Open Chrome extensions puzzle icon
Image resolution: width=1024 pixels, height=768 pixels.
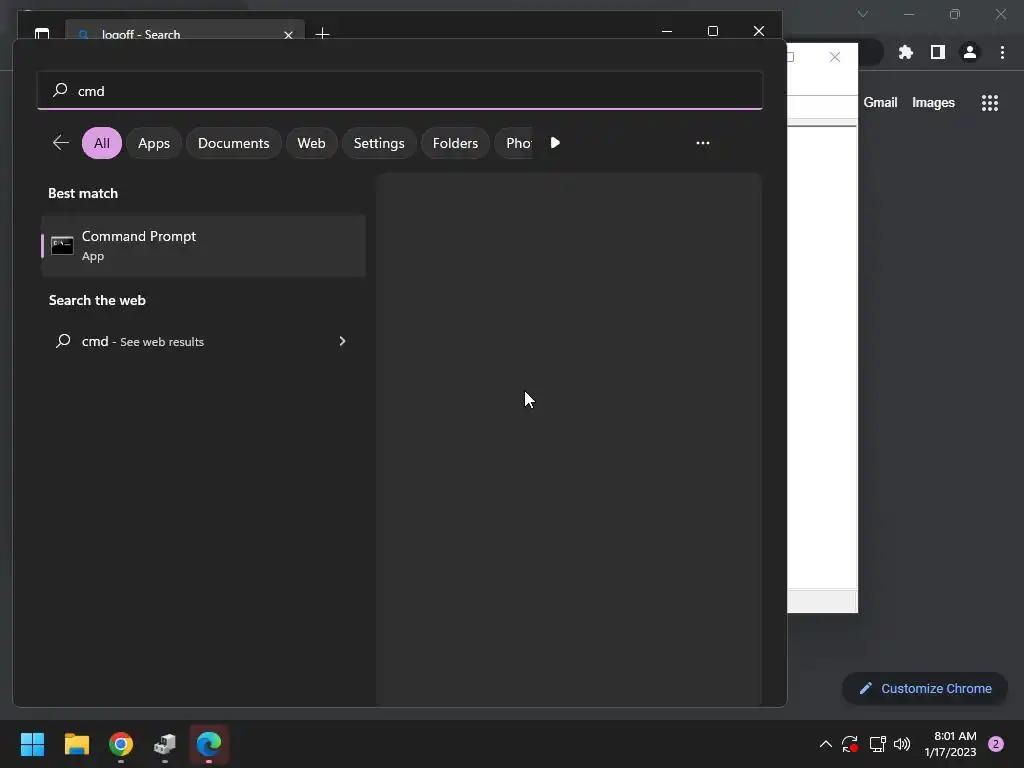tap(905, 52)
